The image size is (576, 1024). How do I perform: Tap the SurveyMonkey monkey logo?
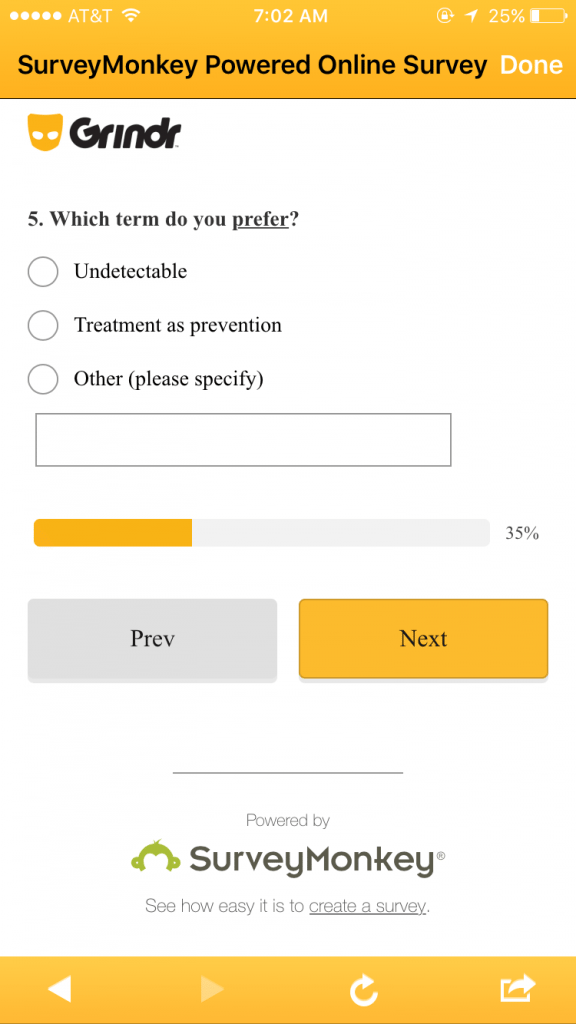(x=155, y=856)
